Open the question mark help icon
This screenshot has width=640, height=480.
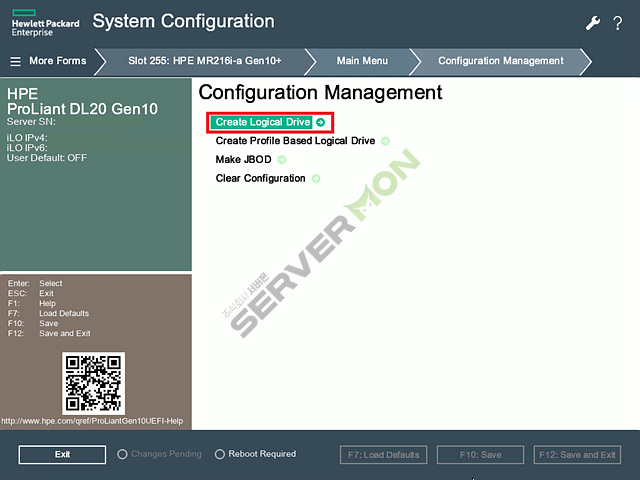click(618, 23)
